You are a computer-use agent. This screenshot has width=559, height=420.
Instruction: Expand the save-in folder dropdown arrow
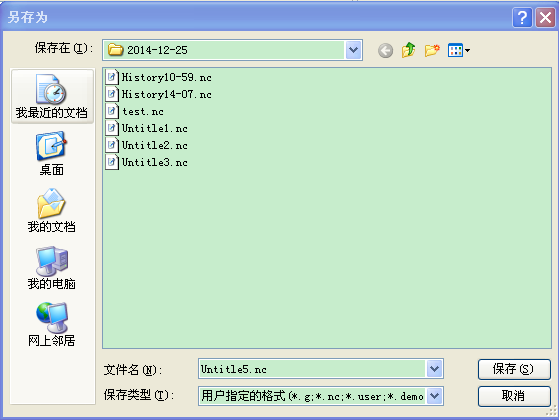point(353,50)
